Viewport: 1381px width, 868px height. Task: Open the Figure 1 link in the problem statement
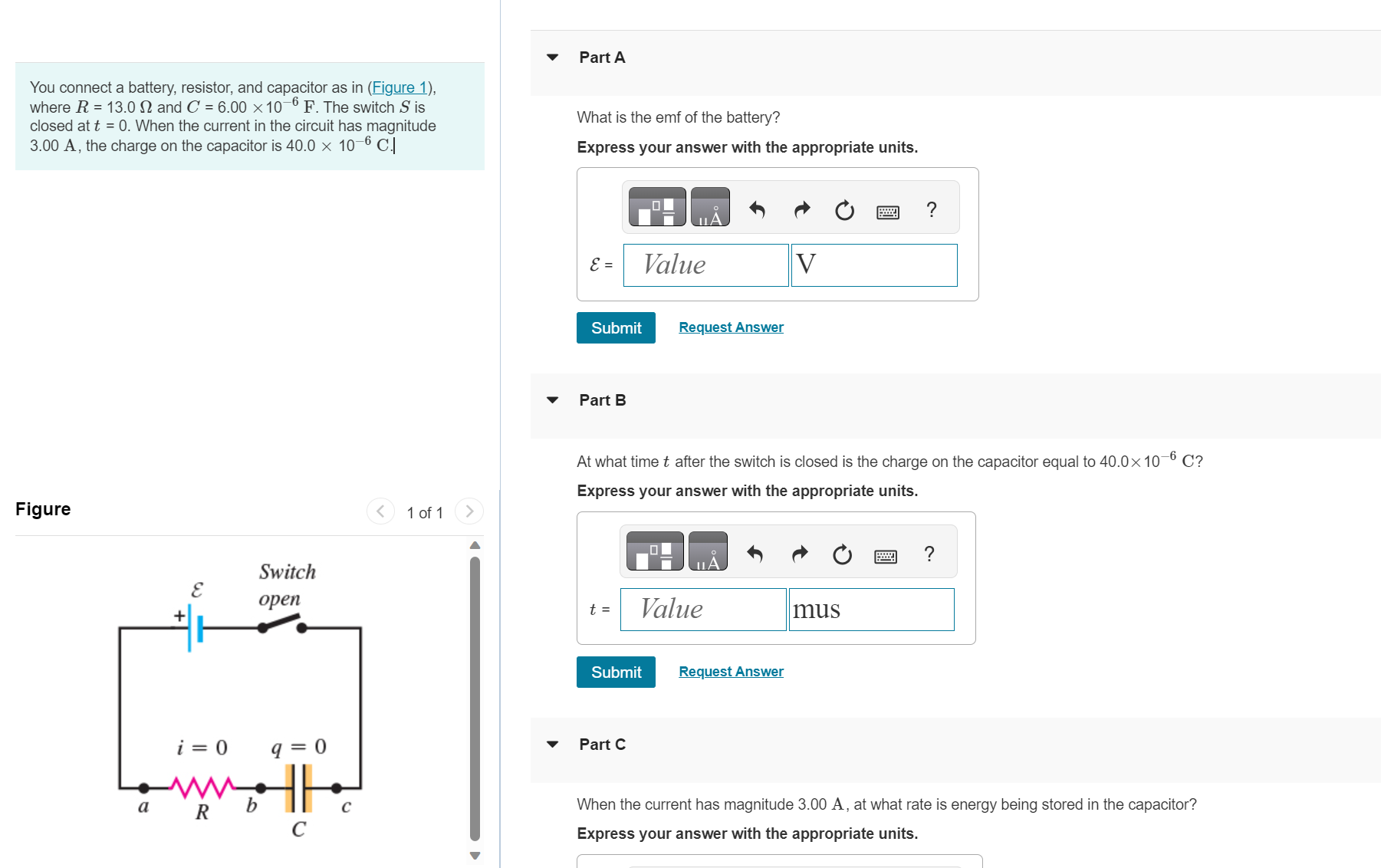(x=399, y=87)
